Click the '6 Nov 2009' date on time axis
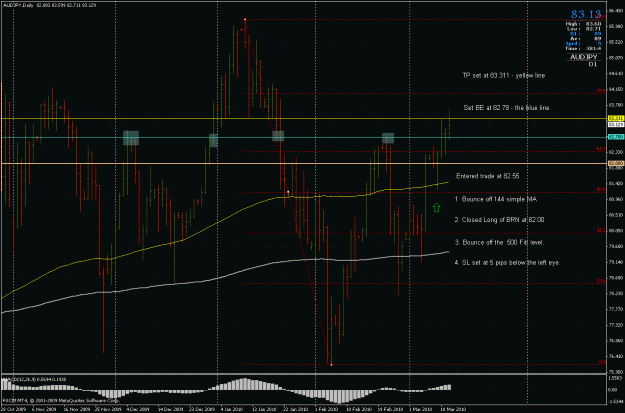 pyautogui.click(x=44, y=409)
